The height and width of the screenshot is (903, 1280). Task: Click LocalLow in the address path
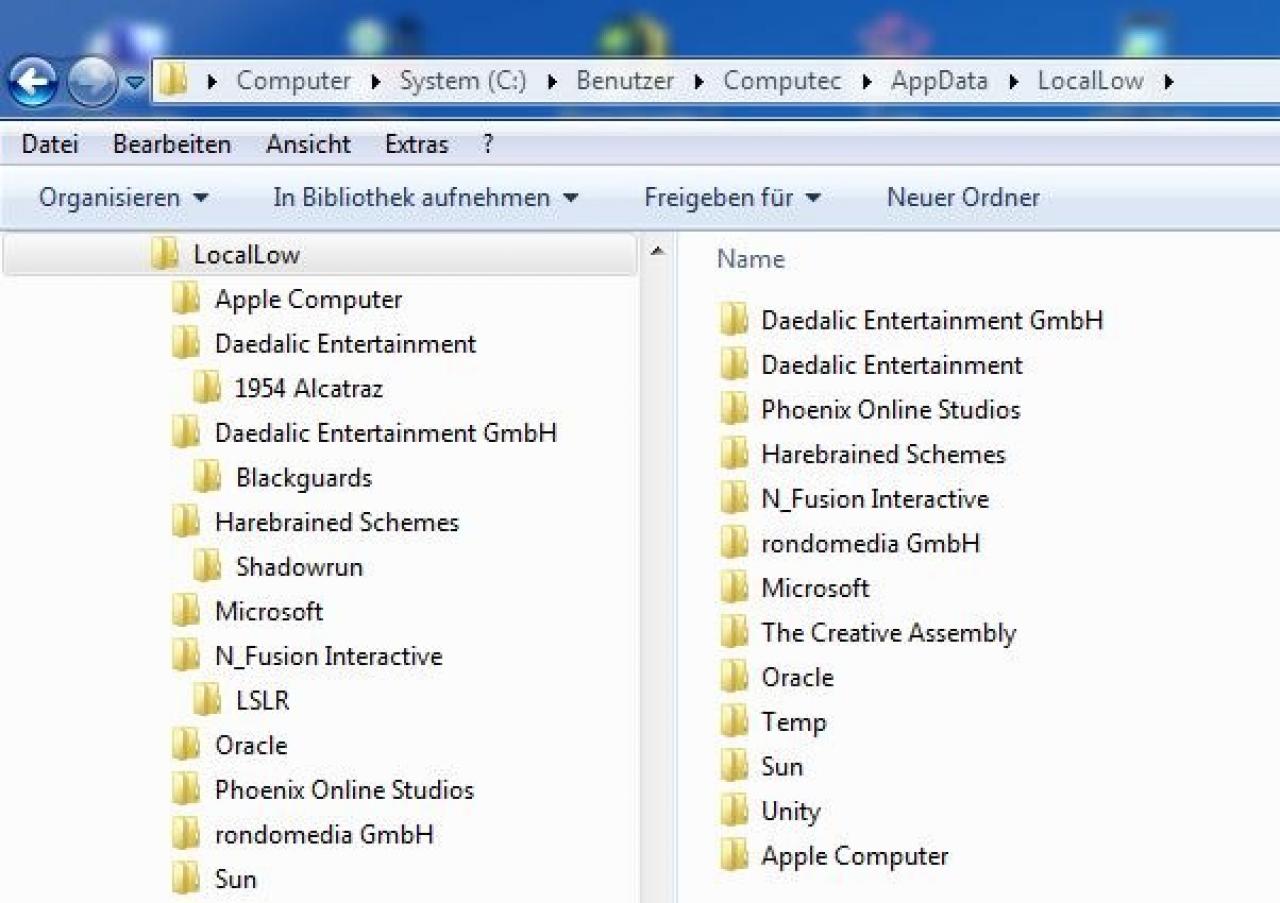(x=1090, y=81)
